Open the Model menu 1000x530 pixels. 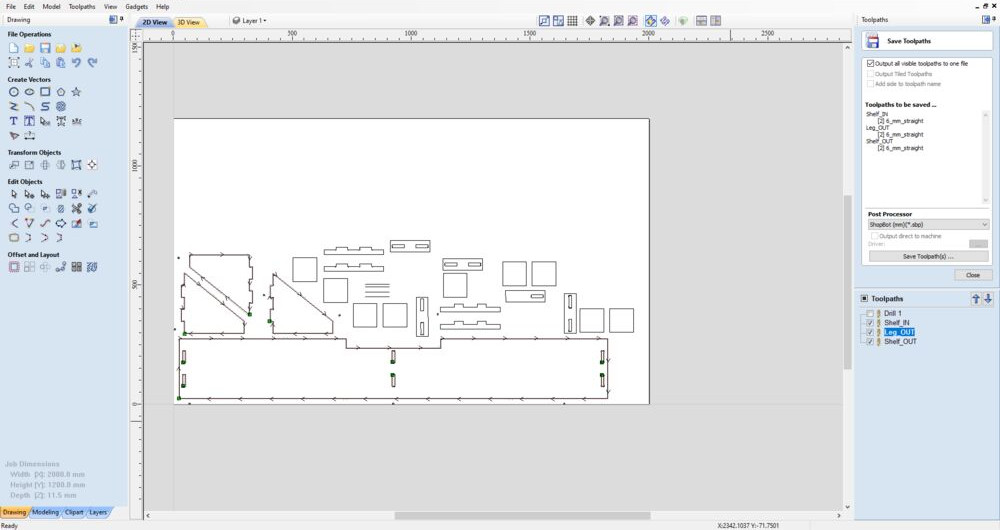tap(51, 6)
